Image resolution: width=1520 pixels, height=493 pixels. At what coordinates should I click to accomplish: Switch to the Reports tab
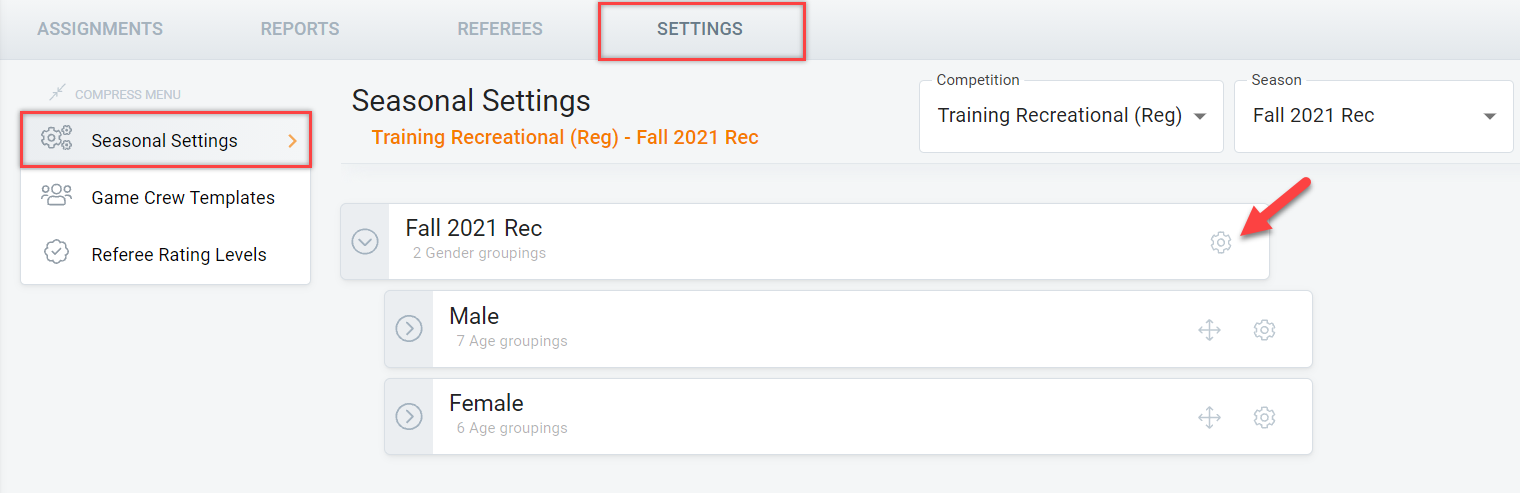click(x=300, y=29)
